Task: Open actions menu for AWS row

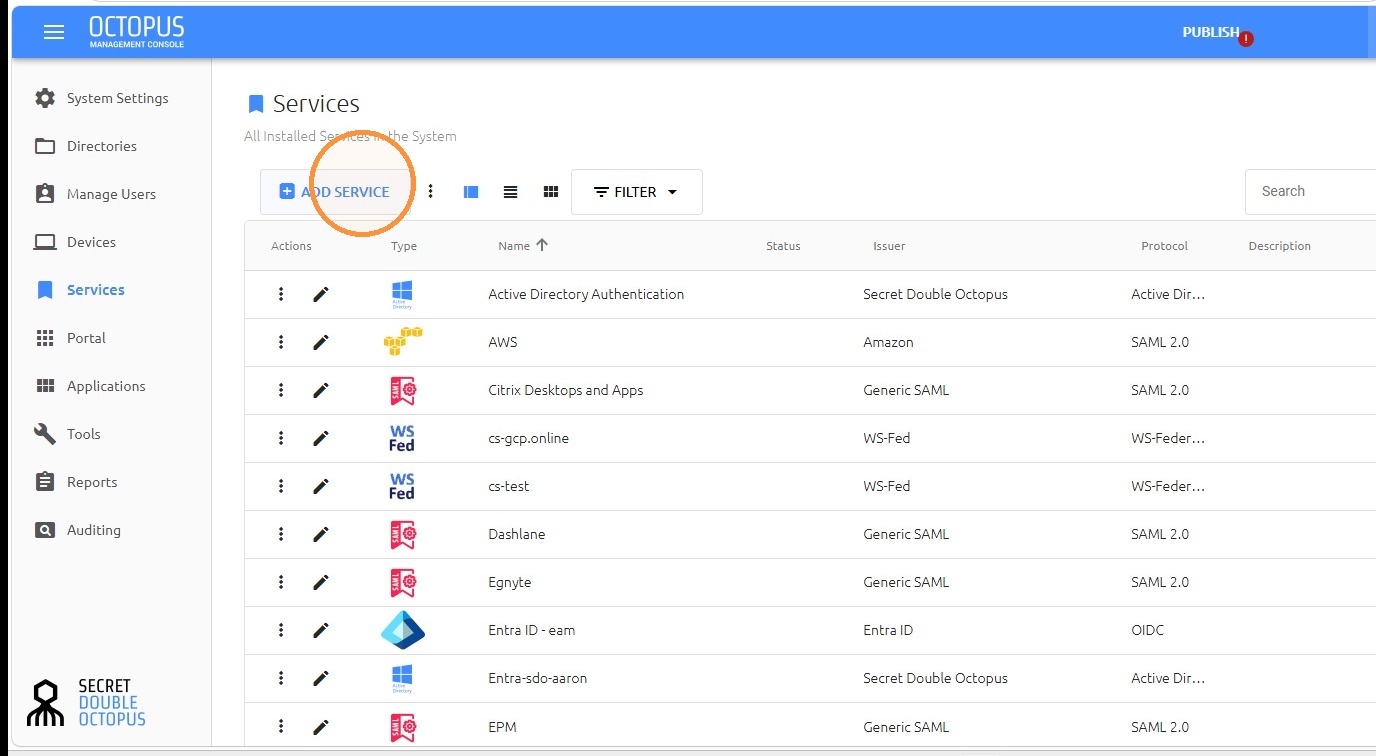Action: point(281,342)
